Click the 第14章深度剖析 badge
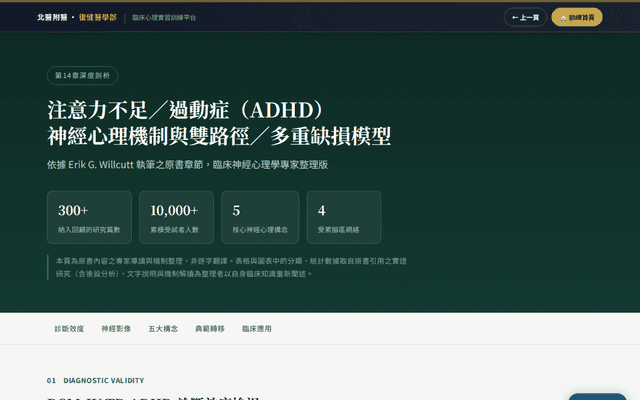640x400 pixels. point(82,76)
